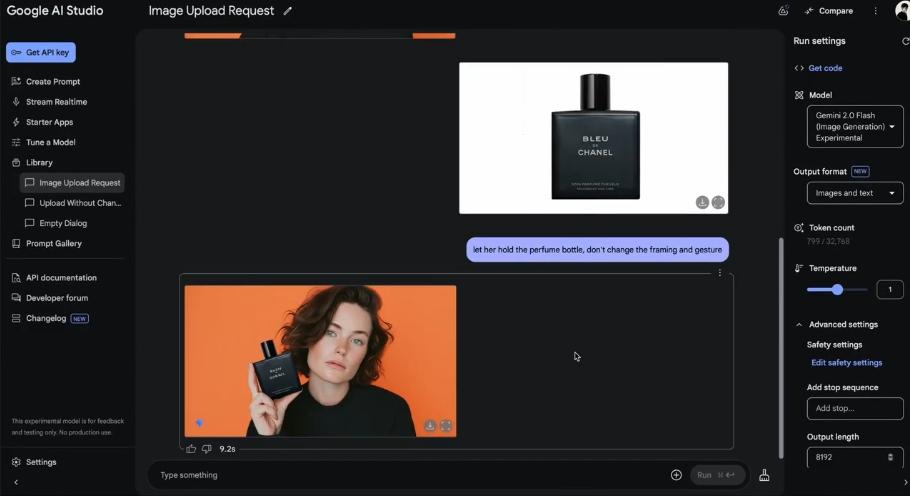This screenshot has height=496, width=910.
Task: Clear the chat with the broom icon
Action: (764, 475)
